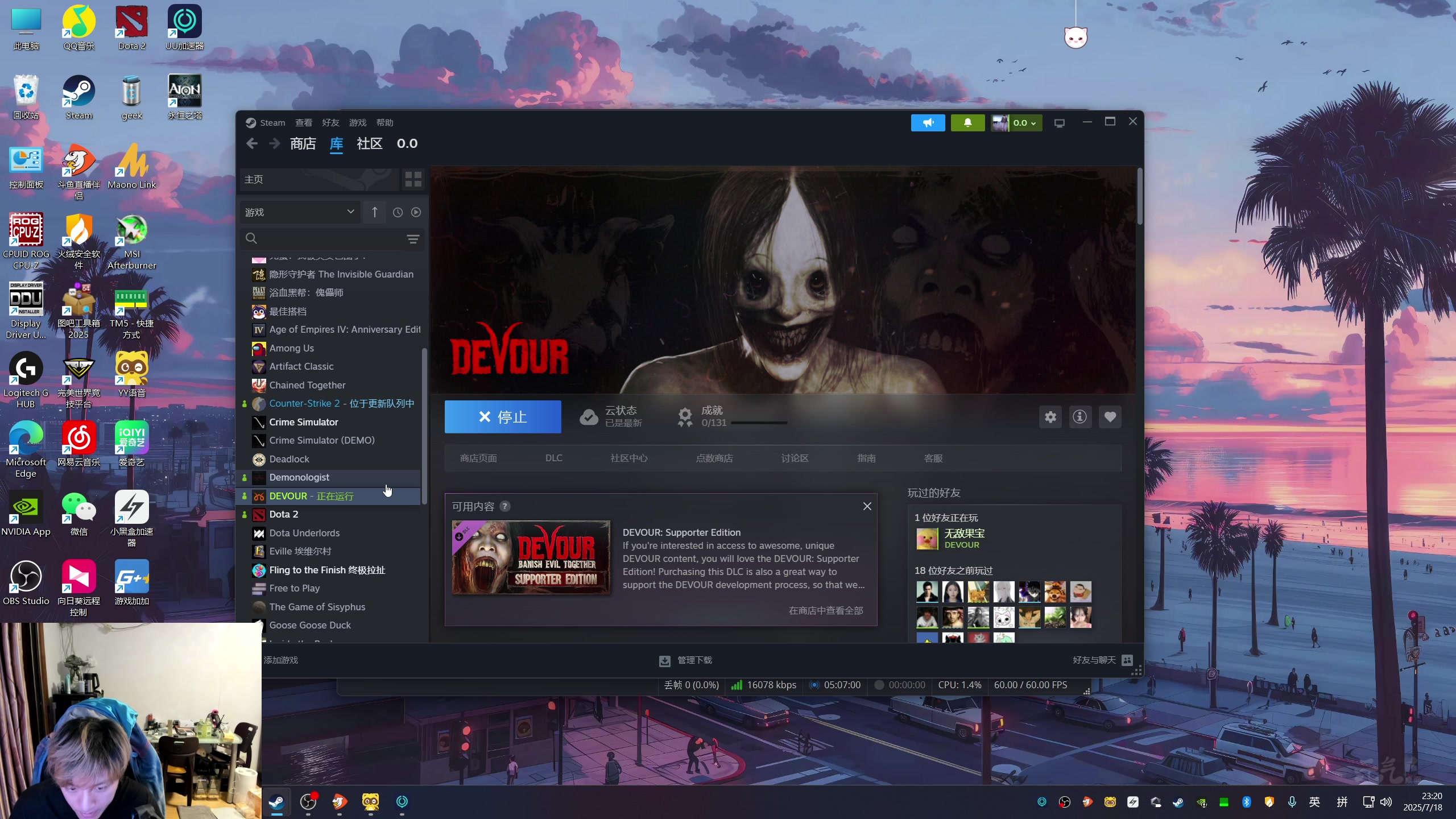This screenshot has width=1456, height=819.
Task: Open Steam announcements megaphone button
Action: [x=928, y=122]
